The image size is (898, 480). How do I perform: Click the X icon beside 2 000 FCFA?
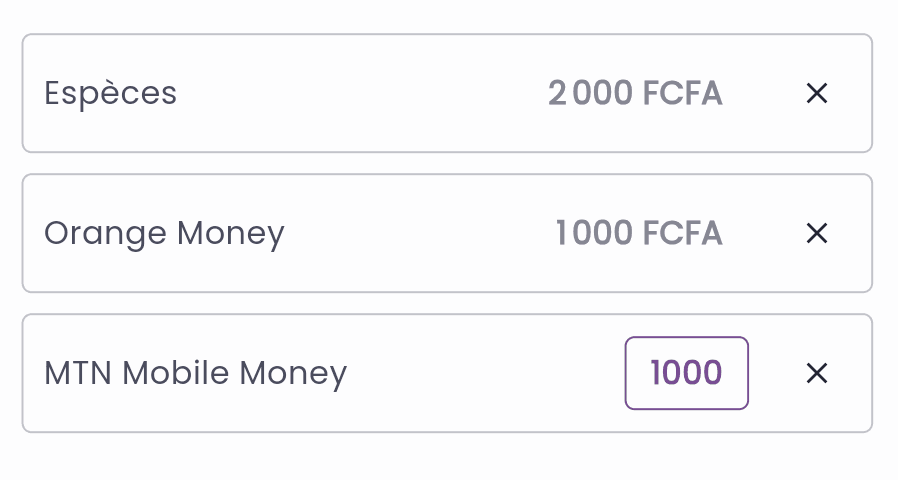point(817,94)
